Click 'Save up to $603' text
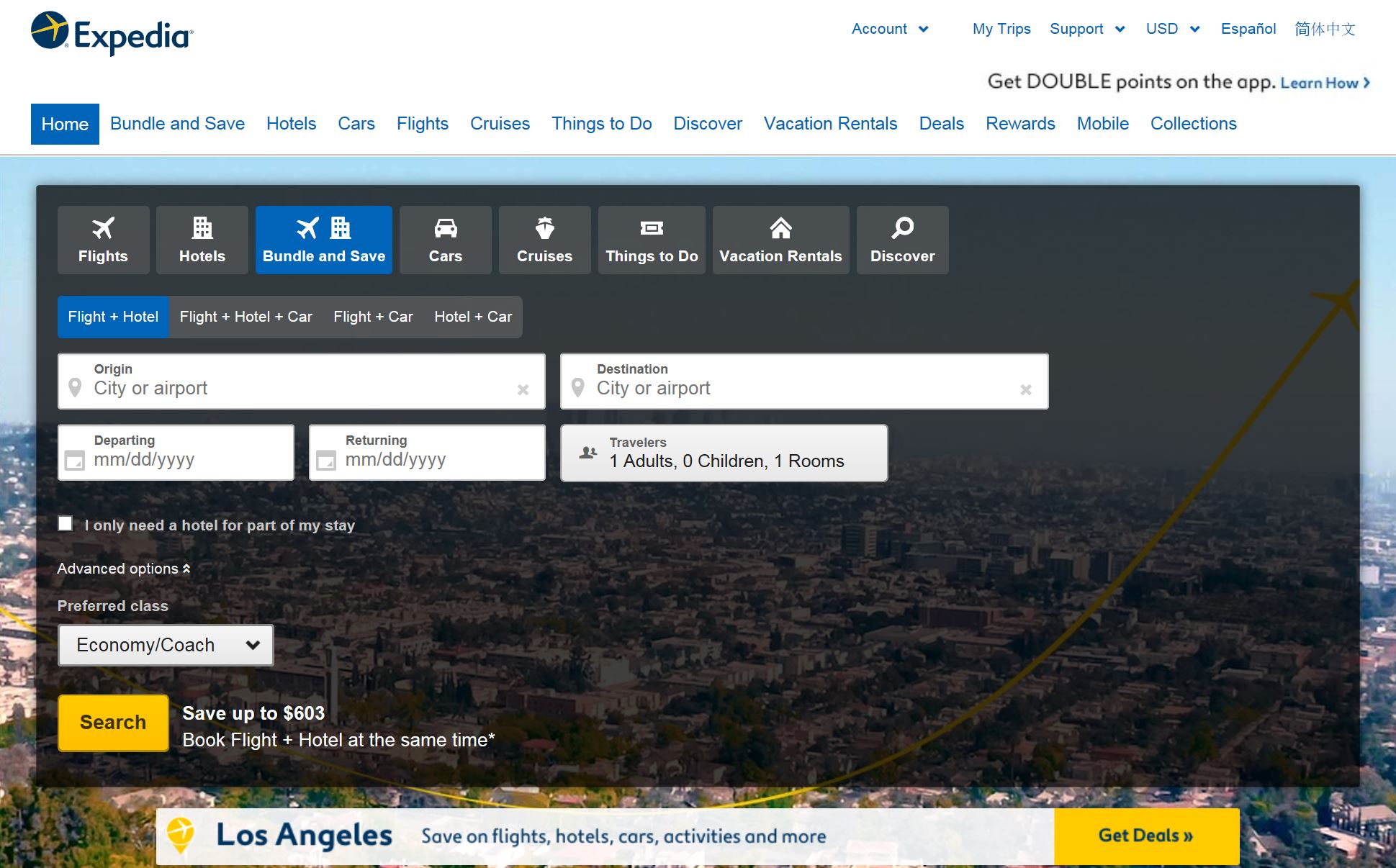The height and width of the screenshot is (868, 1396). pos(253,713)
